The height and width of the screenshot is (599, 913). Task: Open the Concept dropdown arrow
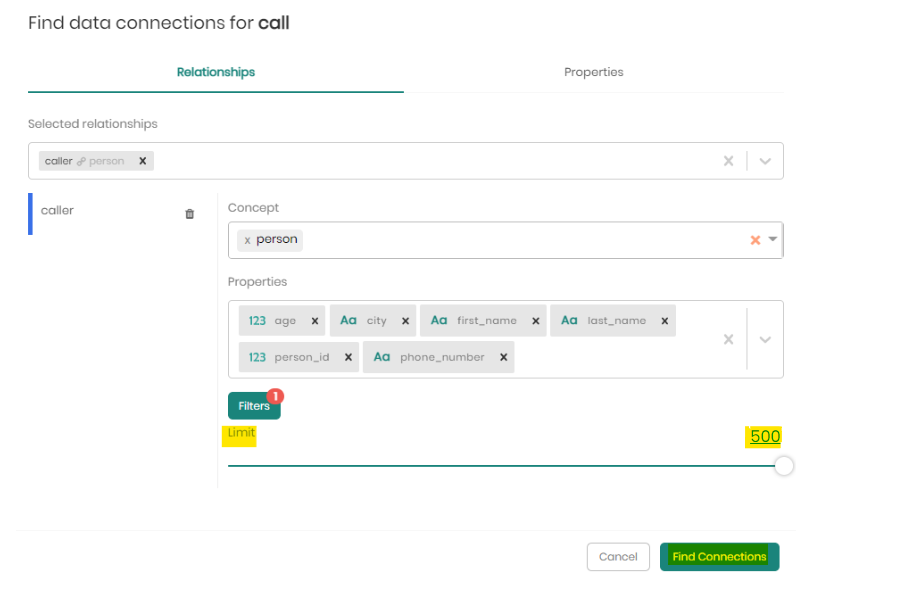(x=772, y=240)
